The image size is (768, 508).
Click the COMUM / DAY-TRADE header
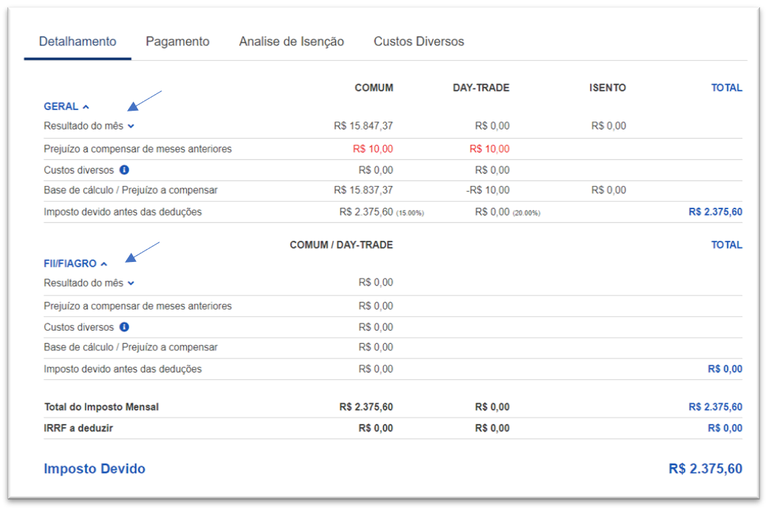341,245
